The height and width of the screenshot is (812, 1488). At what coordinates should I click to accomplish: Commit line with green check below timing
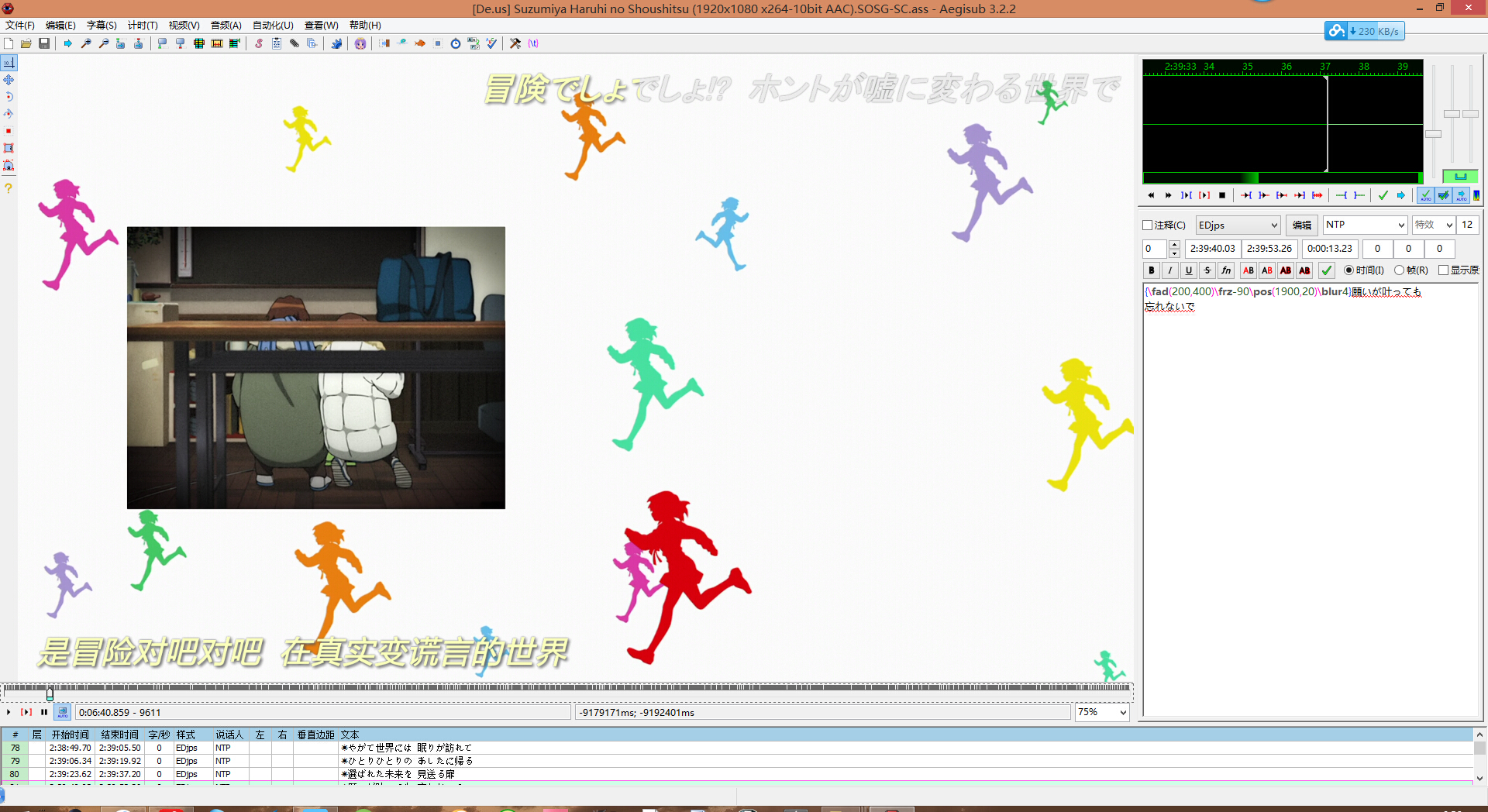[1327, 270]
